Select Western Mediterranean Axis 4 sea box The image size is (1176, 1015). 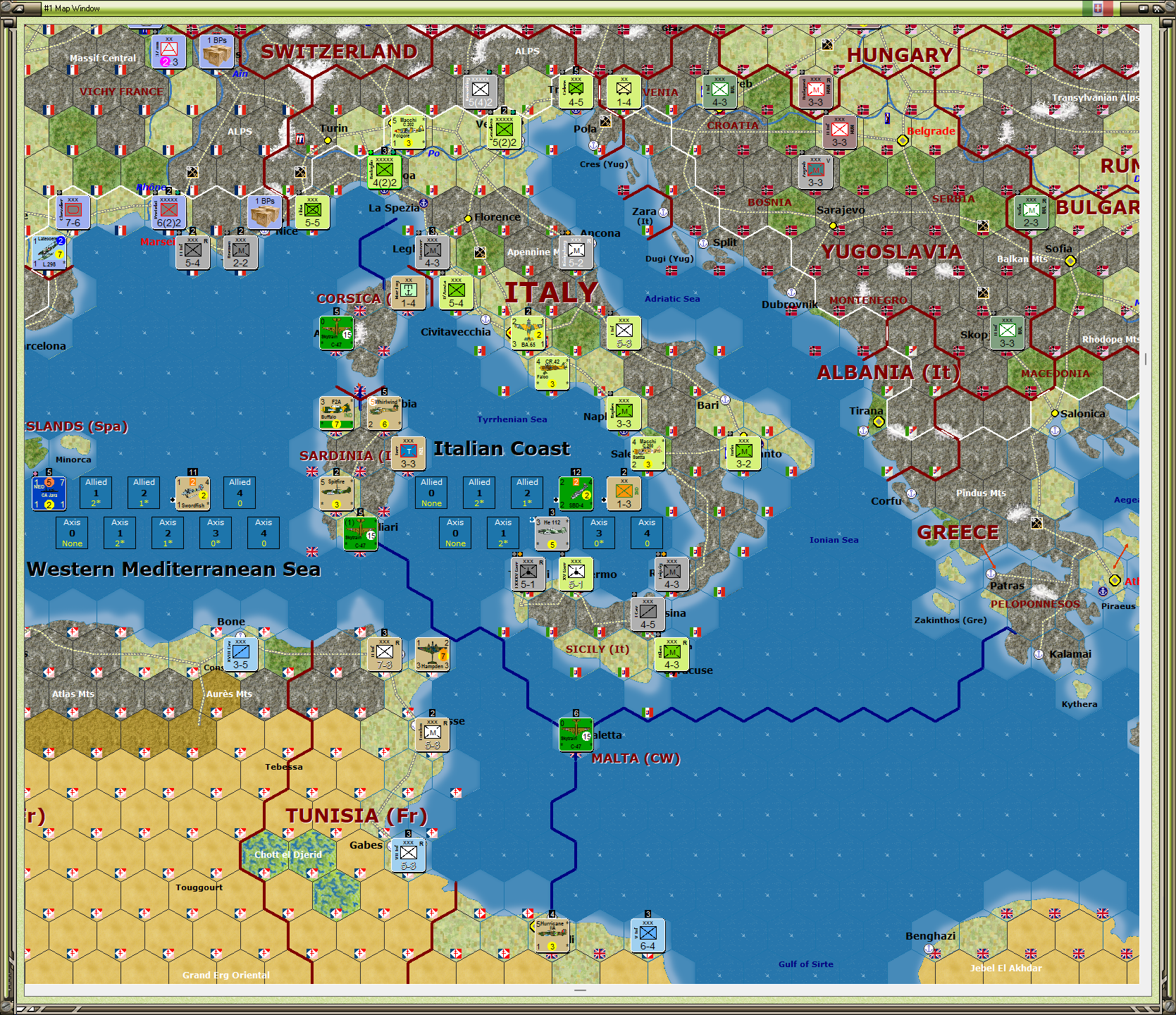(264, 533)
